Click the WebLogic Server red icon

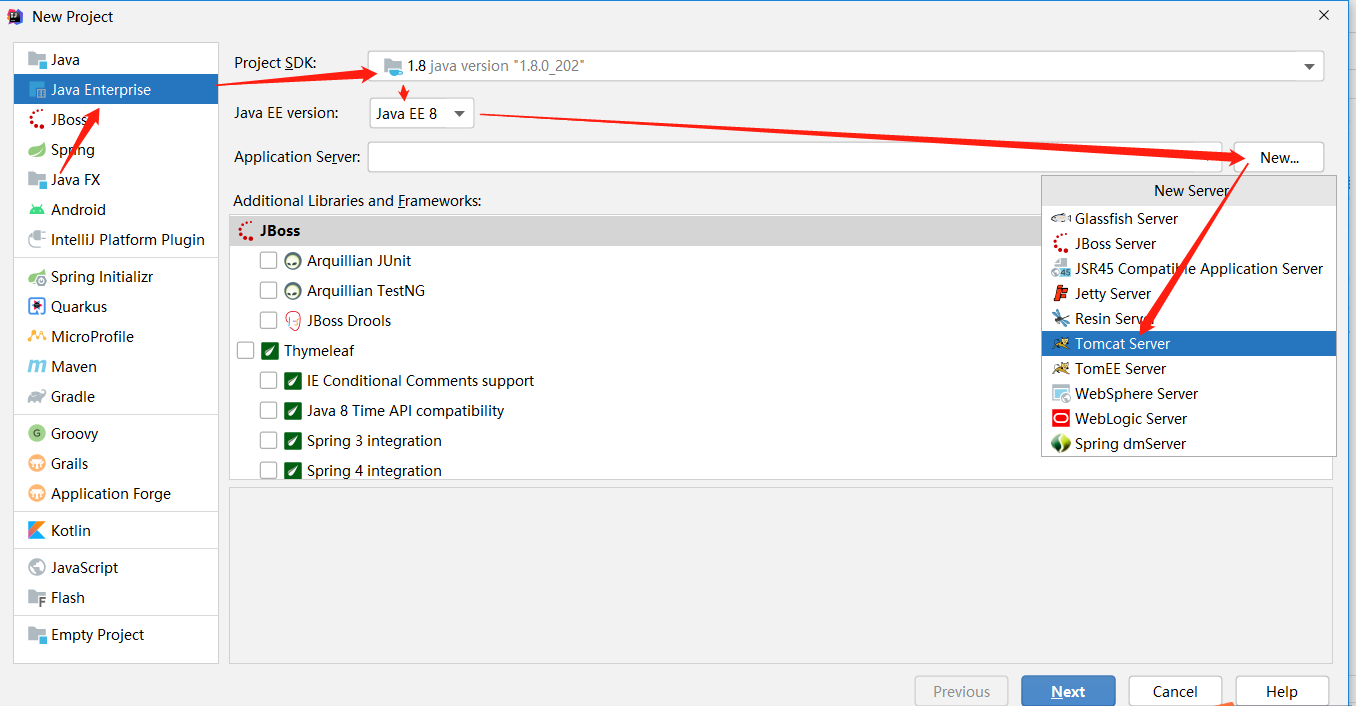(x=1061, y=419)
